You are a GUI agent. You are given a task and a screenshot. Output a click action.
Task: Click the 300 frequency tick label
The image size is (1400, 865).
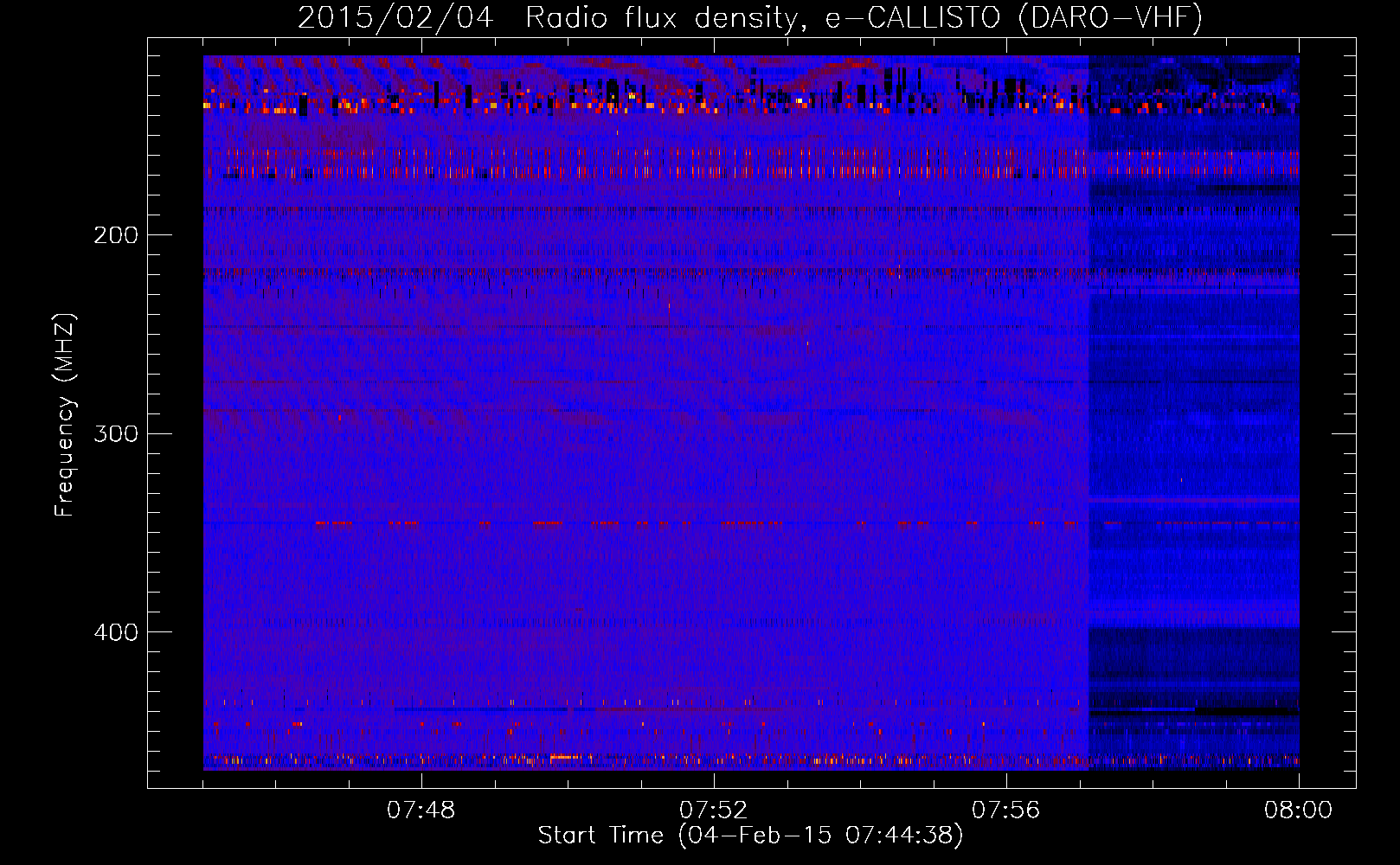(x=116, y=433)
